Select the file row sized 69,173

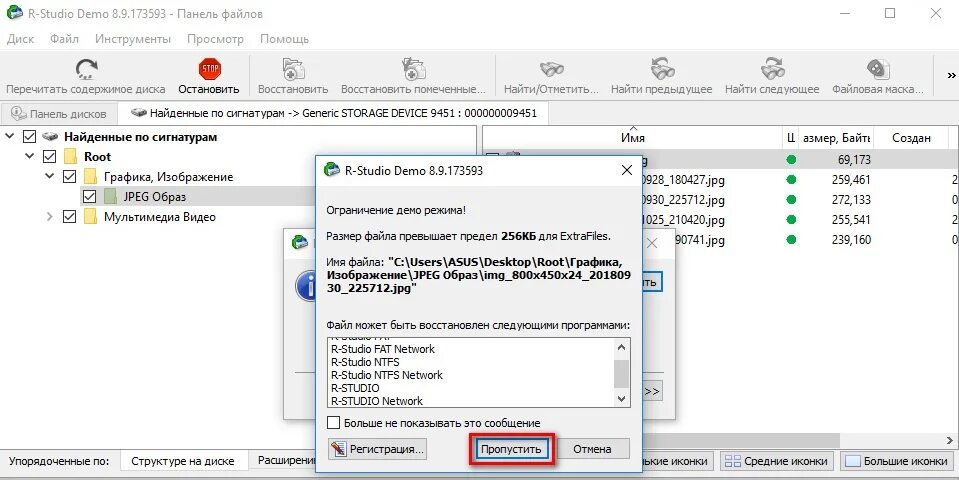720,160
